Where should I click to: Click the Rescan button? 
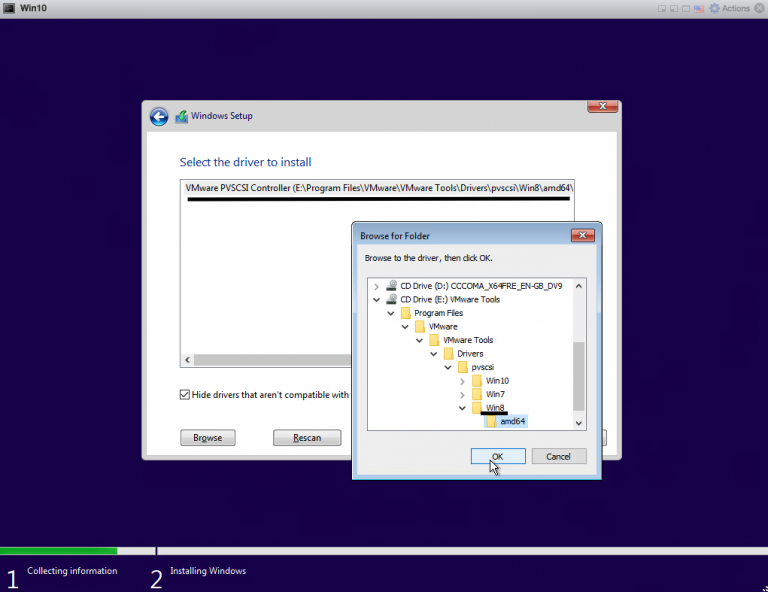pyautogui.click(x=307, y=438)
